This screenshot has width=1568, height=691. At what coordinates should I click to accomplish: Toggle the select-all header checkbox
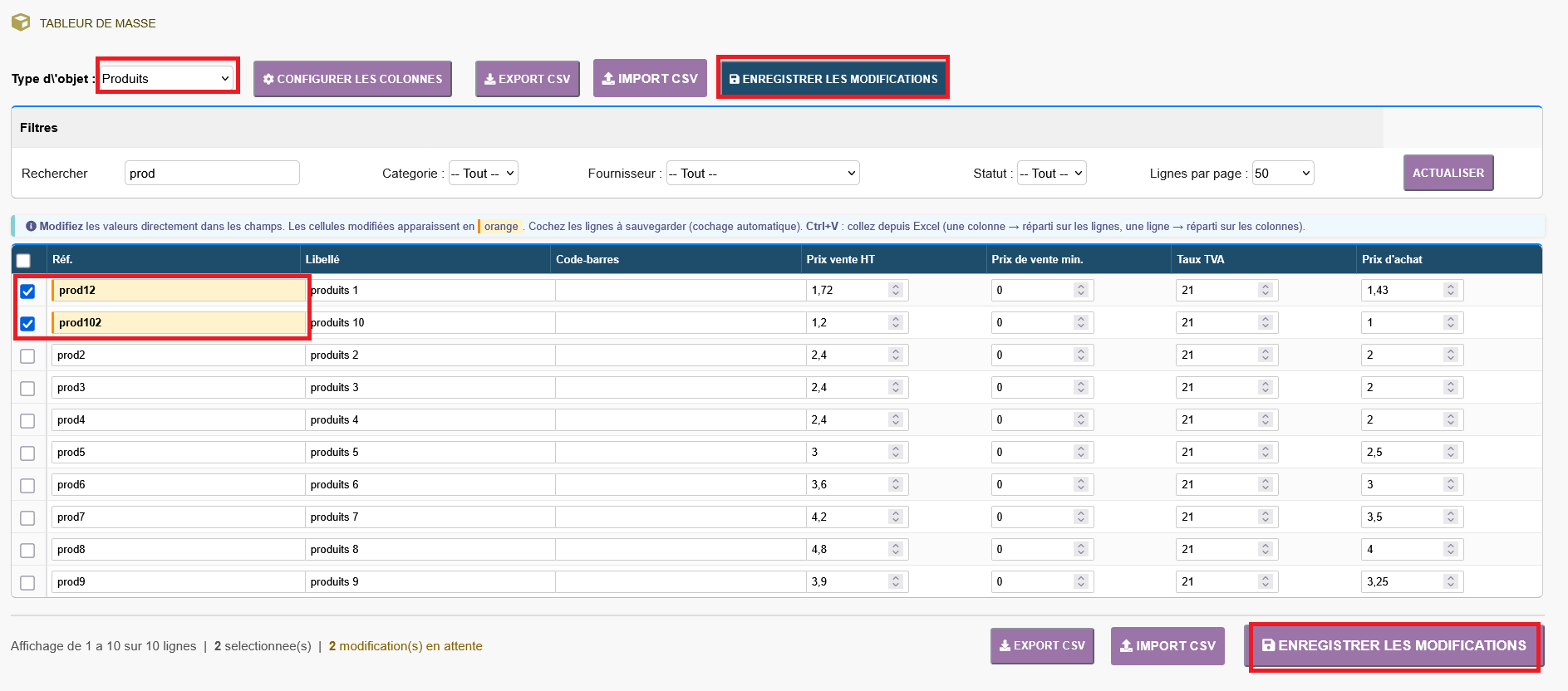23,260
